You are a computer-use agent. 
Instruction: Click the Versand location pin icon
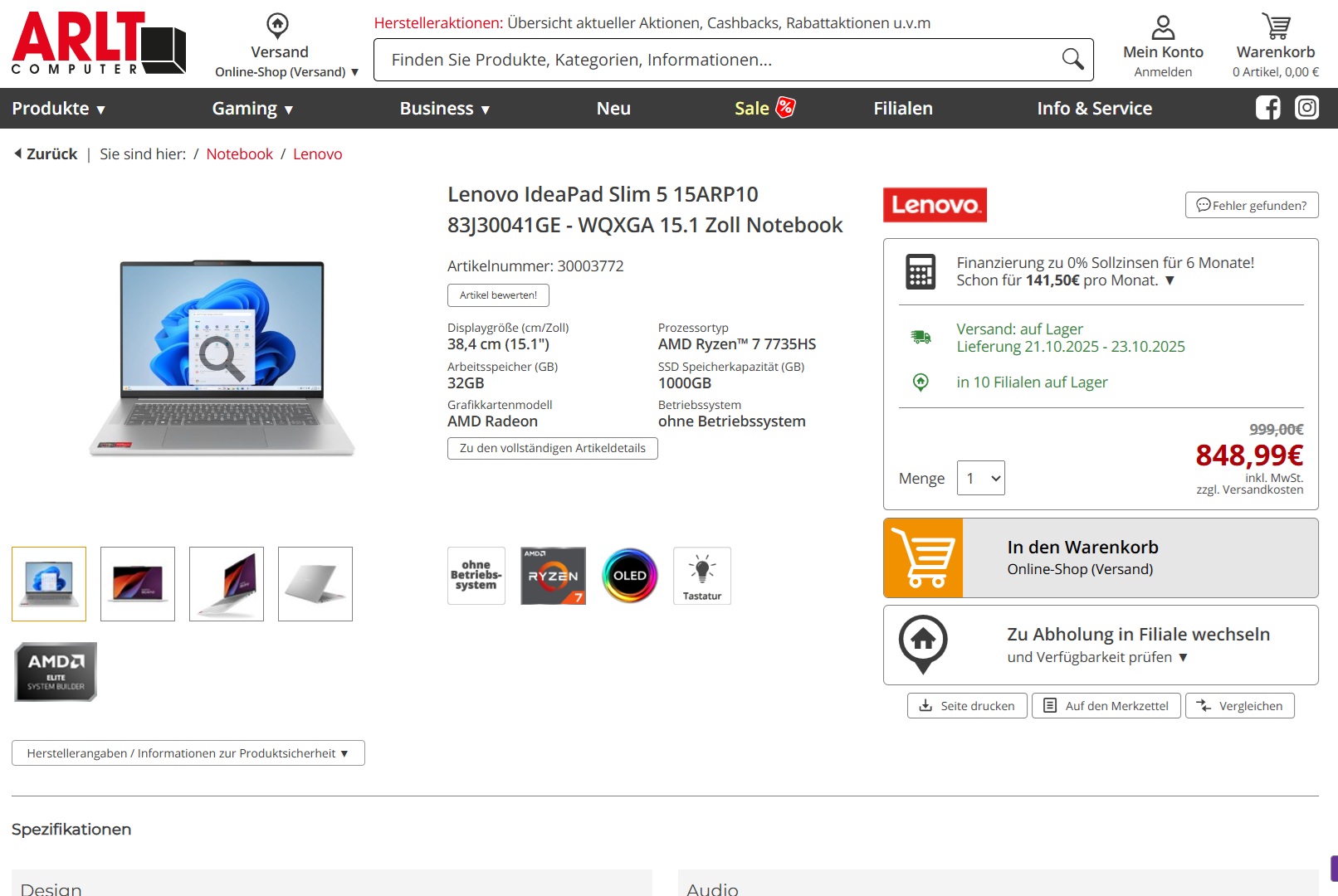pos(278,25)
